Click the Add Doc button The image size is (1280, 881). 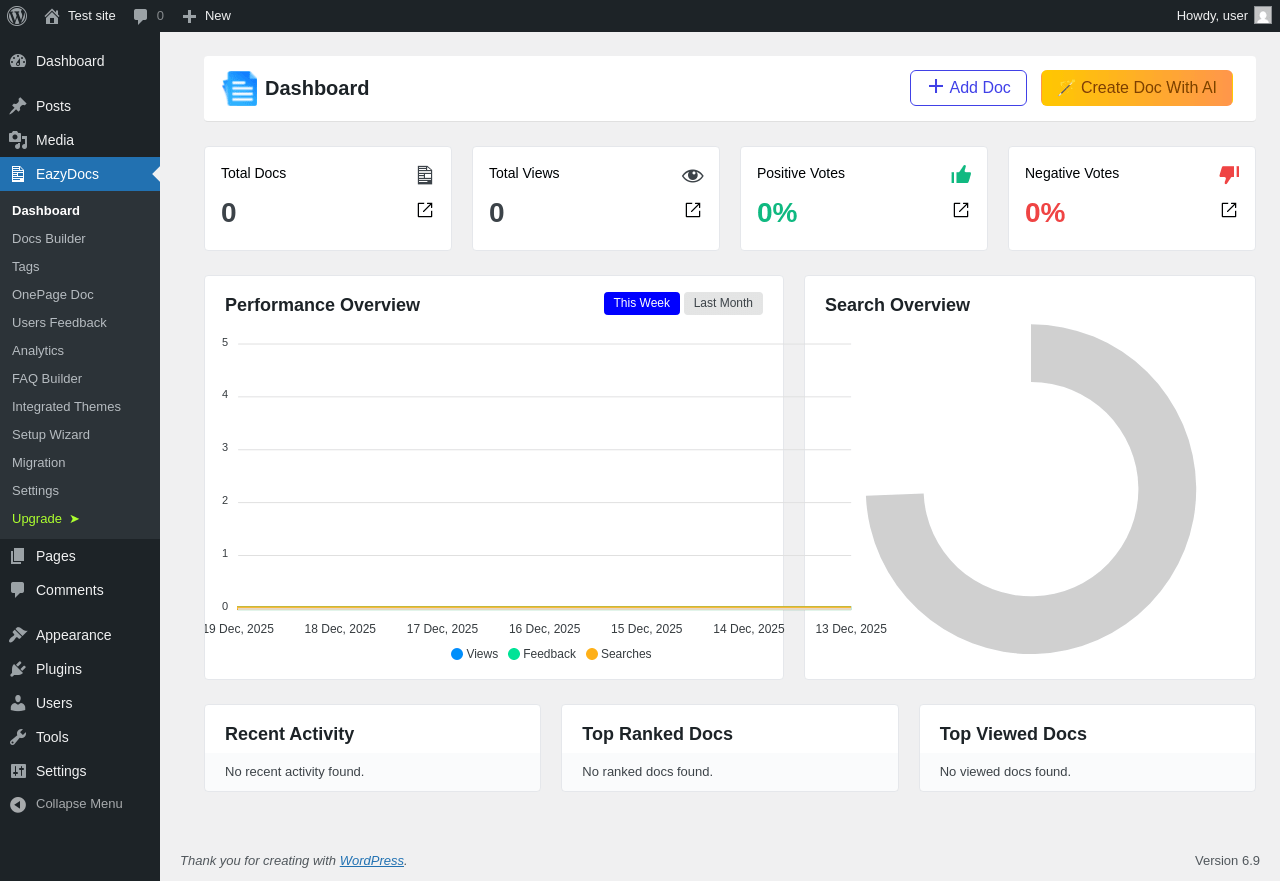tap(968, 88)
